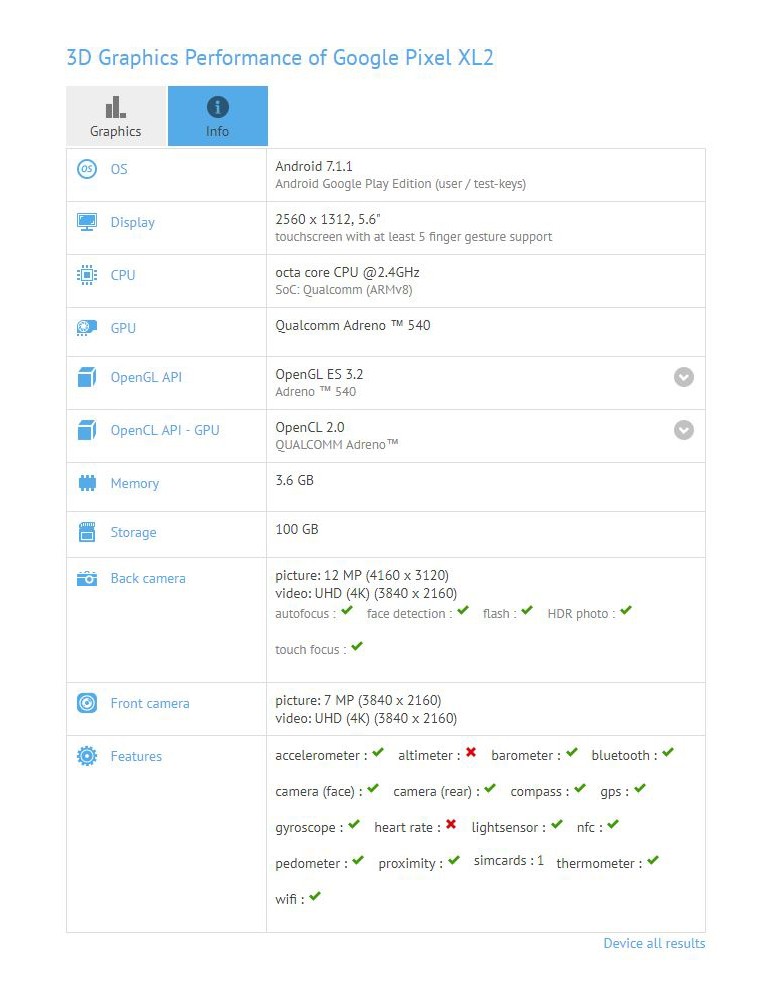Click the info circle icon on Info tab
774x992 pixels.
218,107
